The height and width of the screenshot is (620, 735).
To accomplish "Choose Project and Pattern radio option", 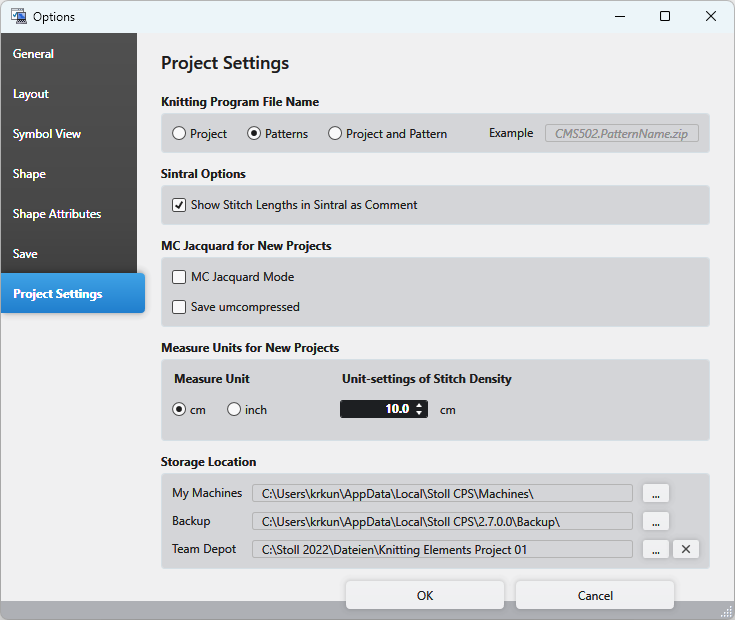I will pos(335,133).
